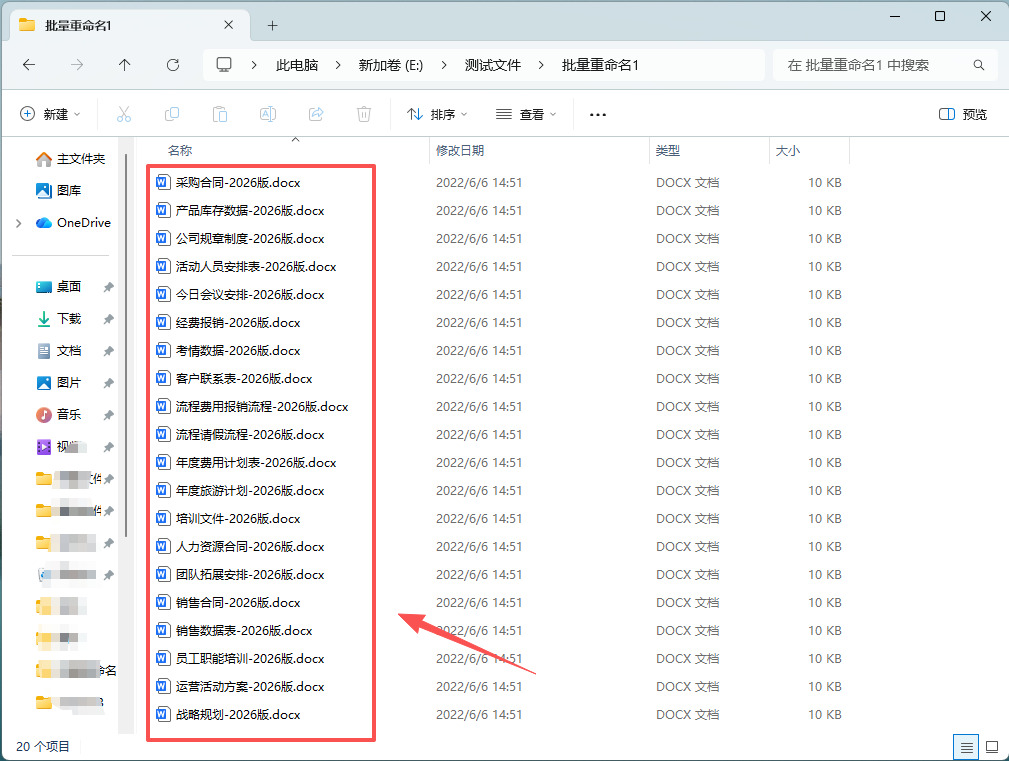1009x761 pixels.
Task: Sort by the 大小 column header
Action: pos(788,151)
